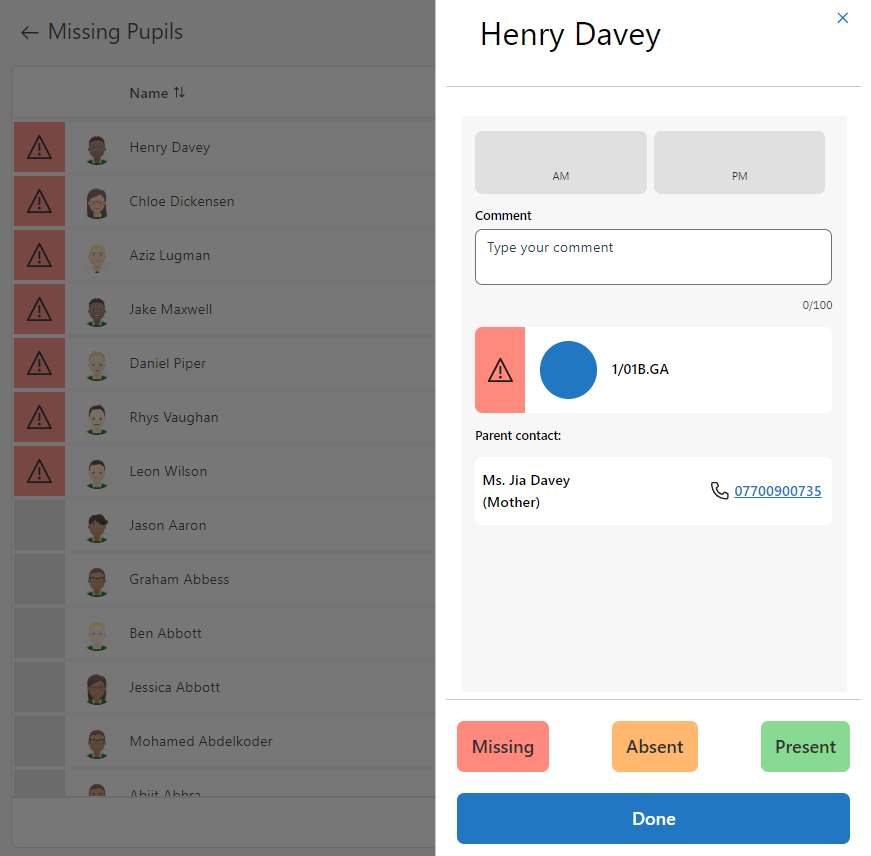871x856 pixels.
Task: Call the phone number 07700900735
Action: 777,491
